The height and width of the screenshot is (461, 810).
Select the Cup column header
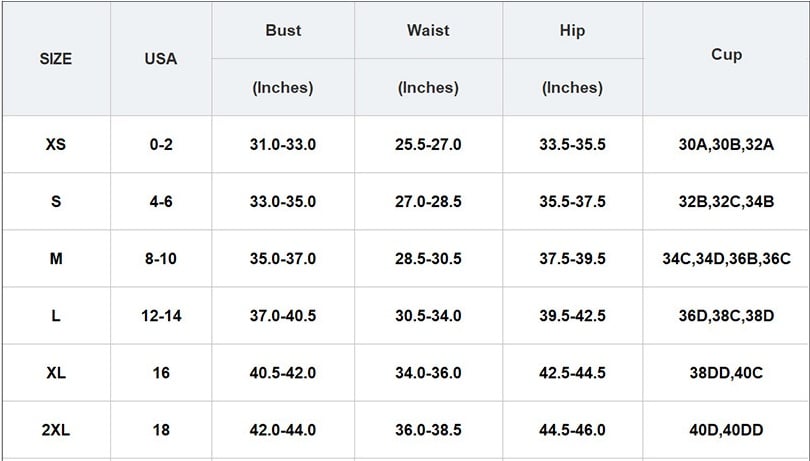tap(726, 55)
